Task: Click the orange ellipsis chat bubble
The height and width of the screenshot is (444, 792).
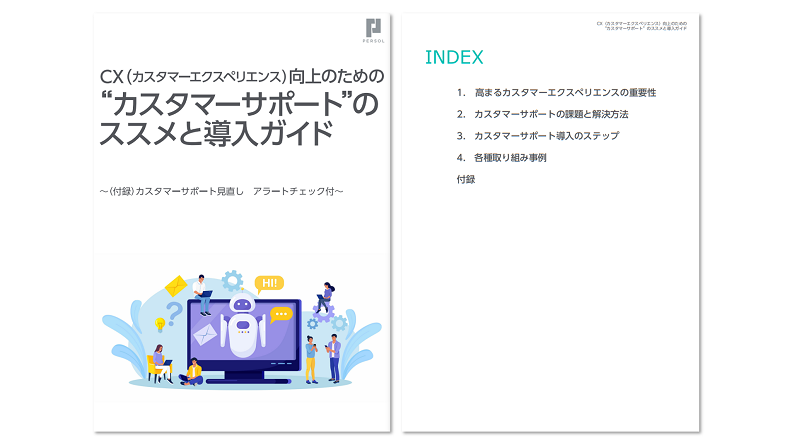Action: point(281,315)
